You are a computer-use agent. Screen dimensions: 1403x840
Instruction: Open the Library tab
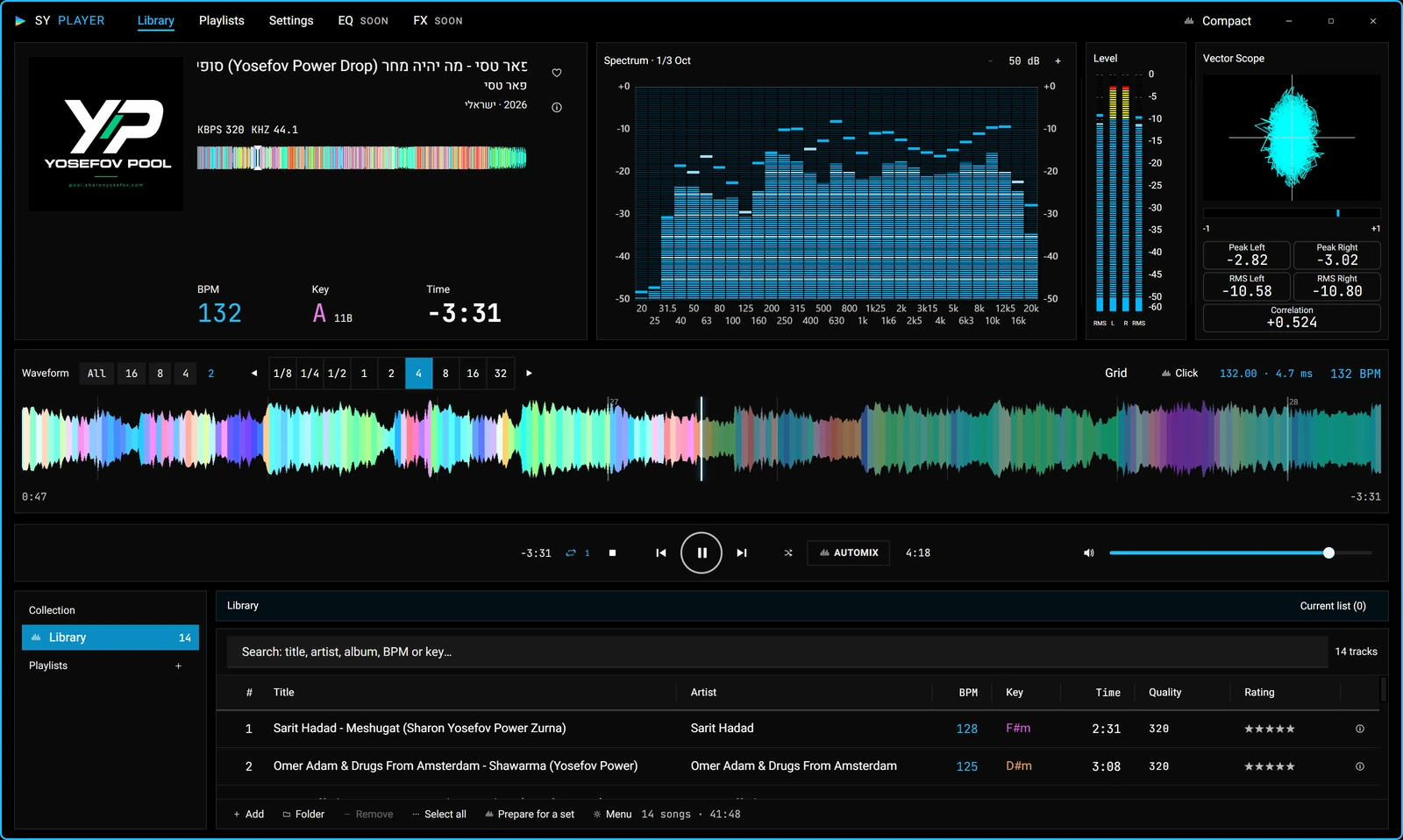click(x=156, y=20)
